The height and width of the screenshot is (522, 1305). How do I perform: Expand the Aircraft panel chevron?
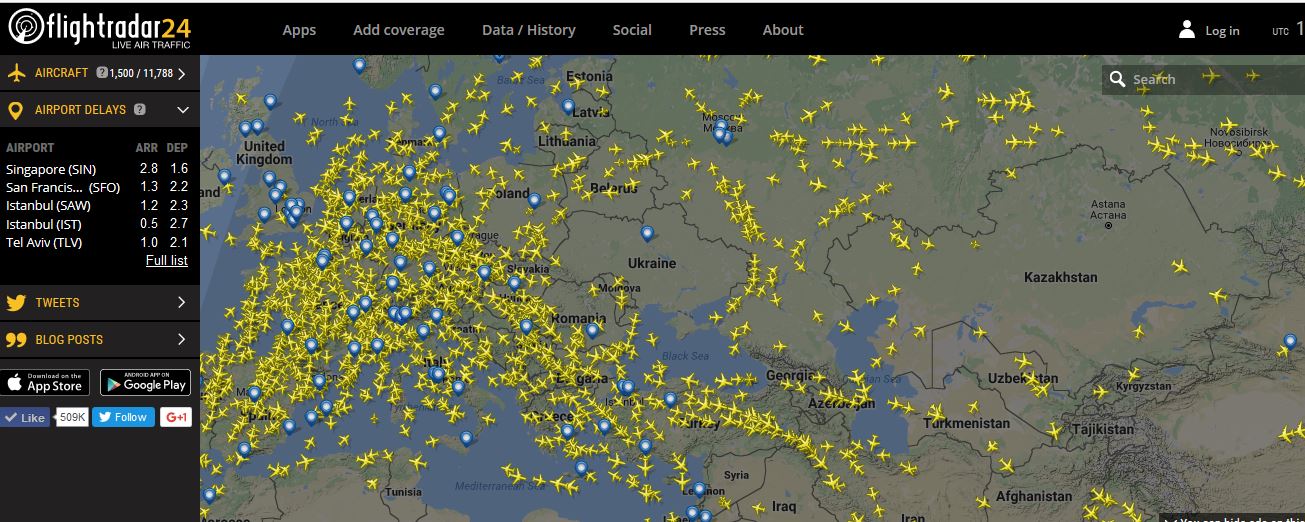[x=182, y=73]
